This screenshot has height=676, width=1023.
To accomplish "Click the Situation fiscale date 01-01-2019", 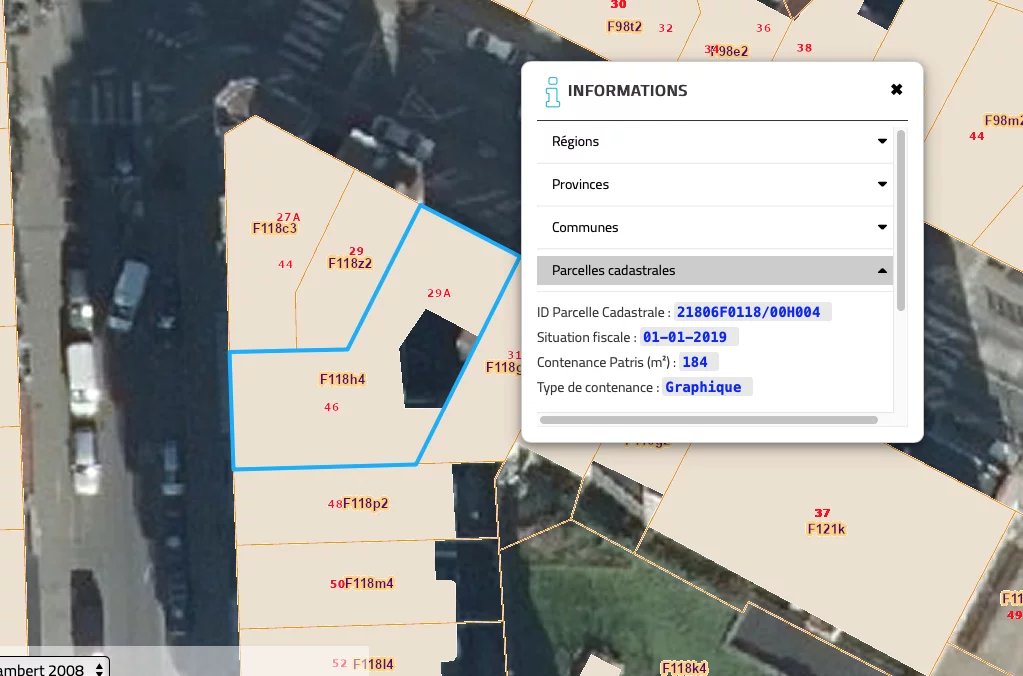I will tap(684, 337).
